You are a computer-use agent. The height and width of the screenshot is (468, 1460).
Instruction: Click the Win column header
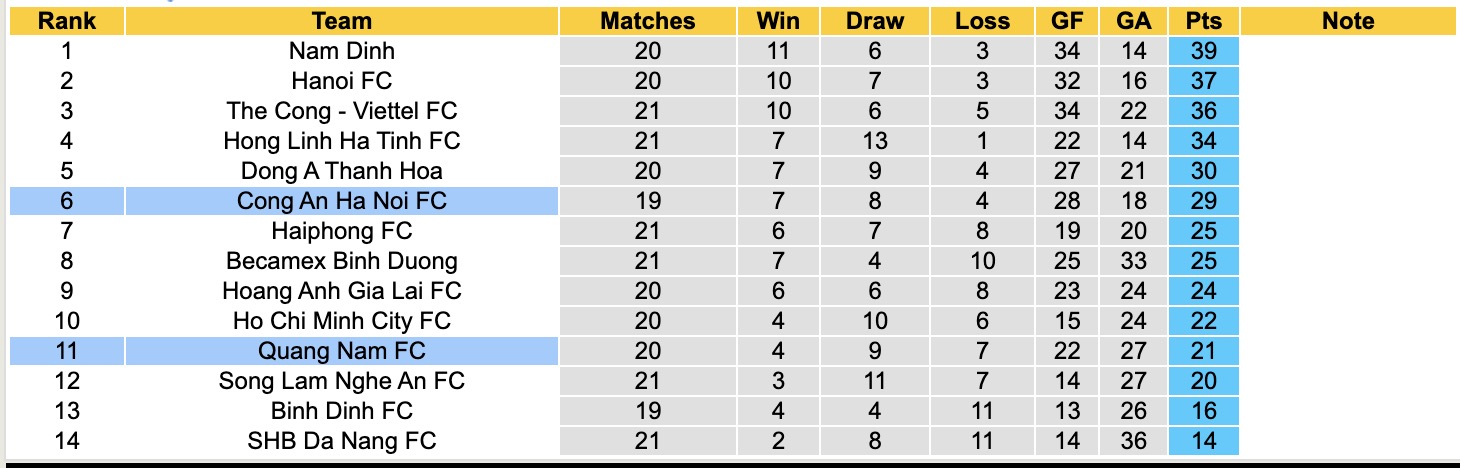(x=778, y=21)
